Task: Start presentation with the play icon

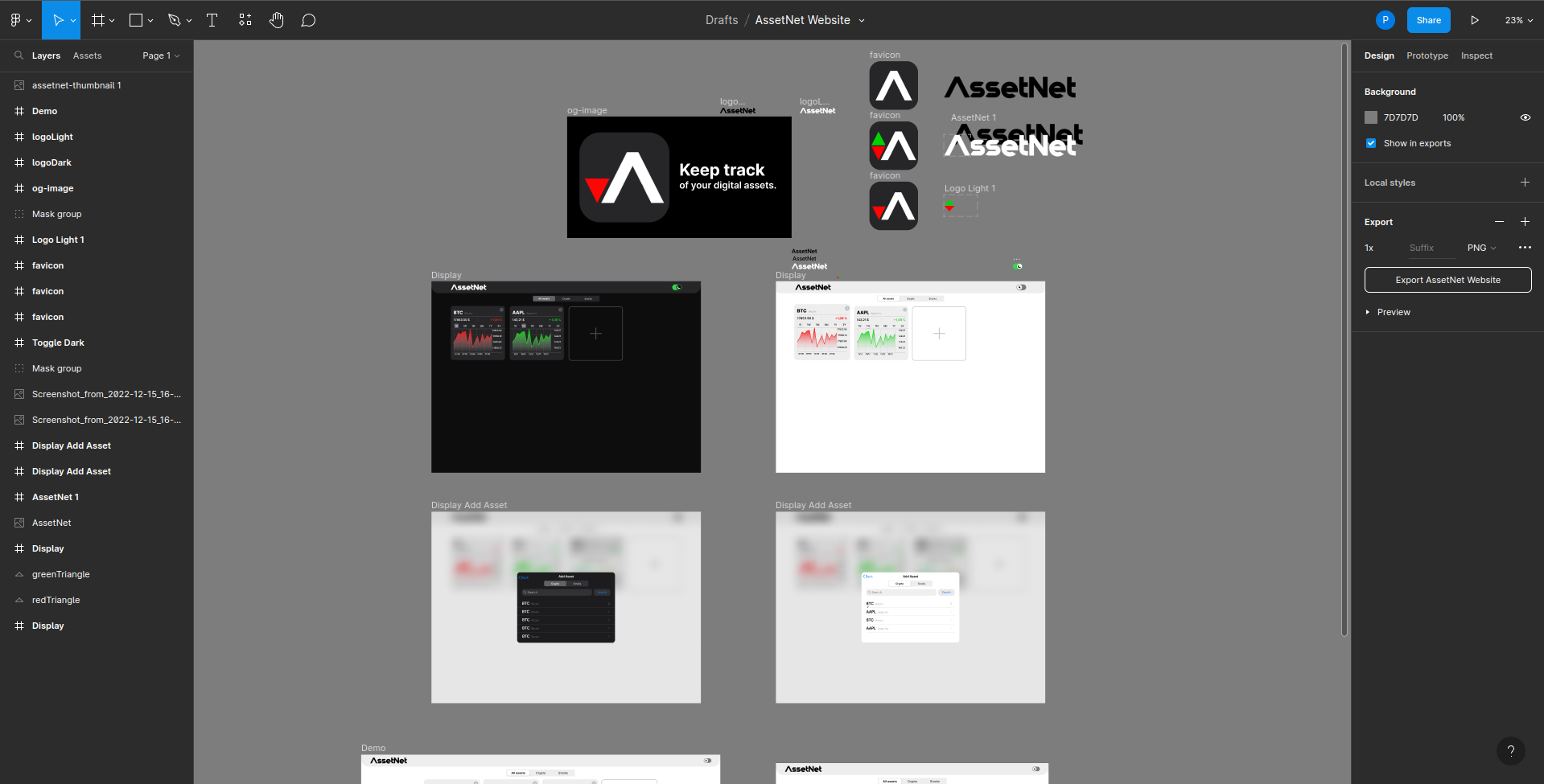Action: point(1475,20)
